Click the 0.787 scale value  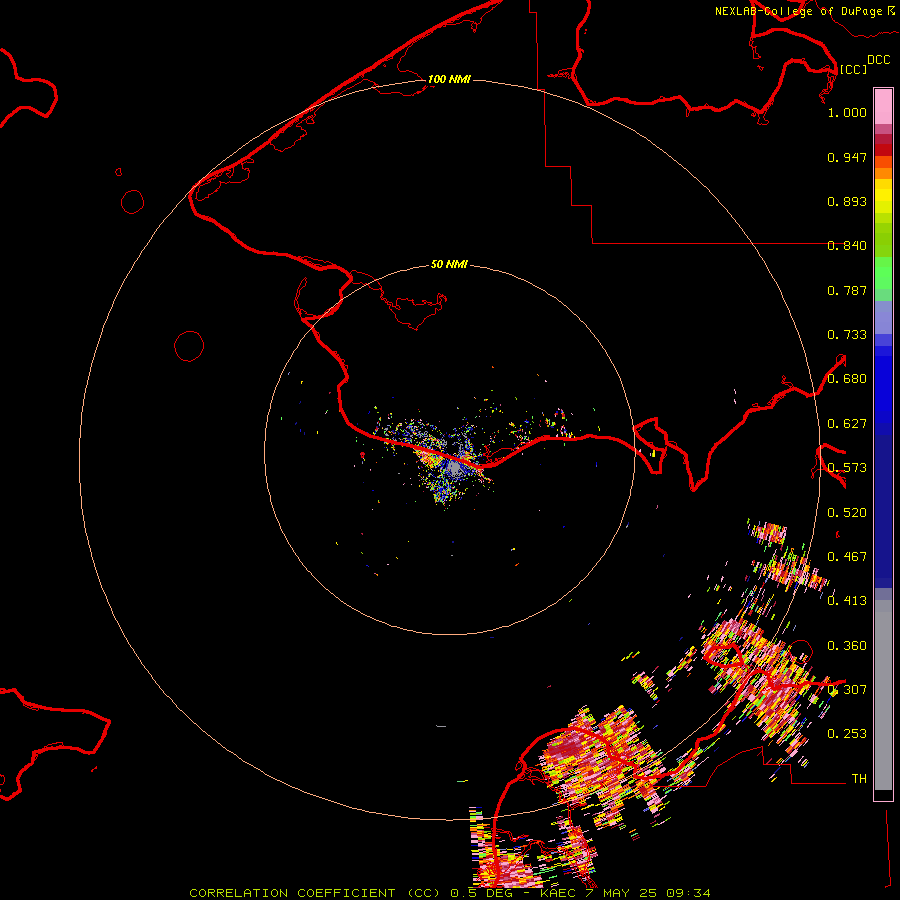847,290
